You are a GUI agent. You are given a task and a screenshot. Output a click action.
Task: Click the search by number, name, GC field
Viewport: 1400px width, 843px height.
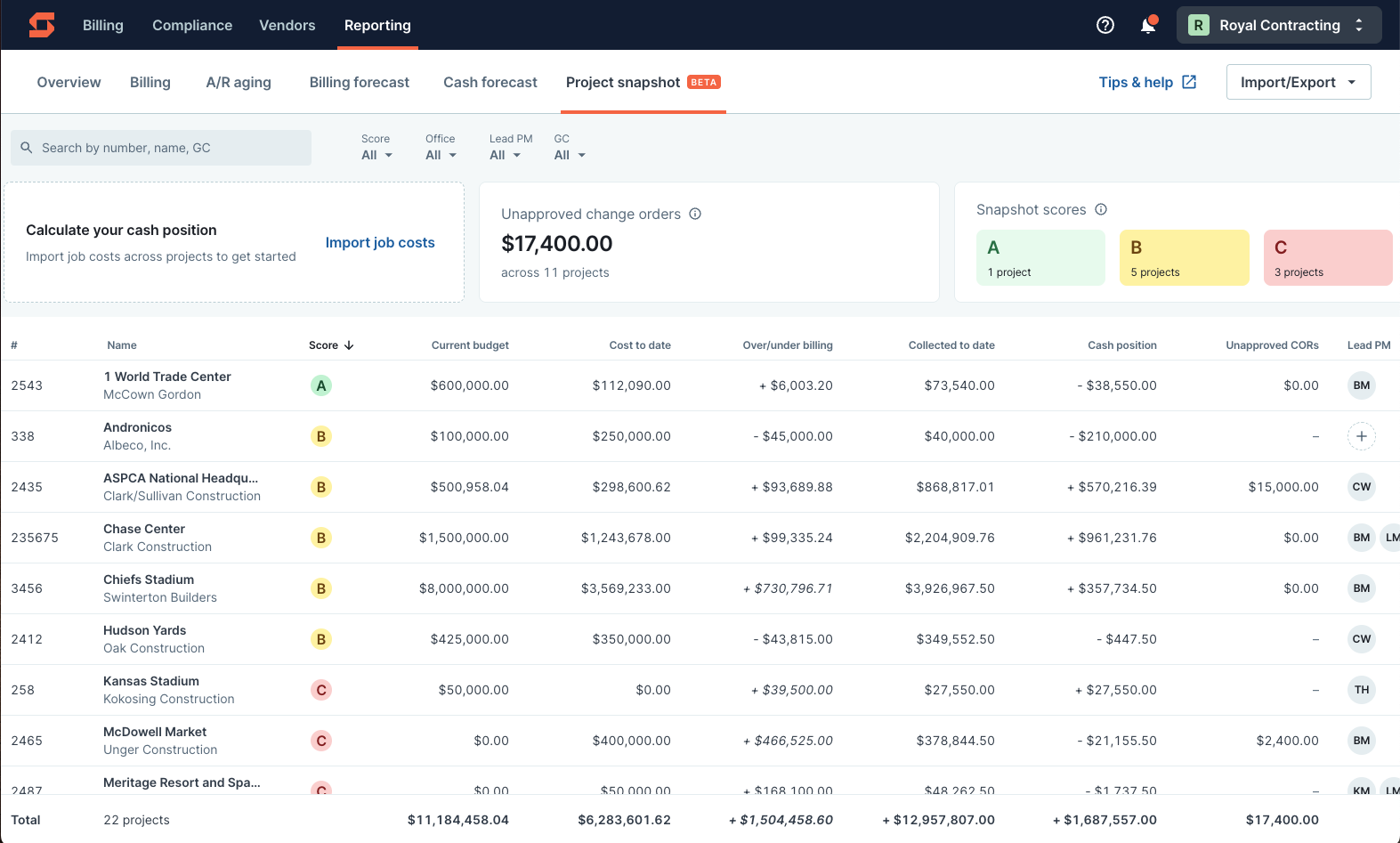[x=161, y=148]
